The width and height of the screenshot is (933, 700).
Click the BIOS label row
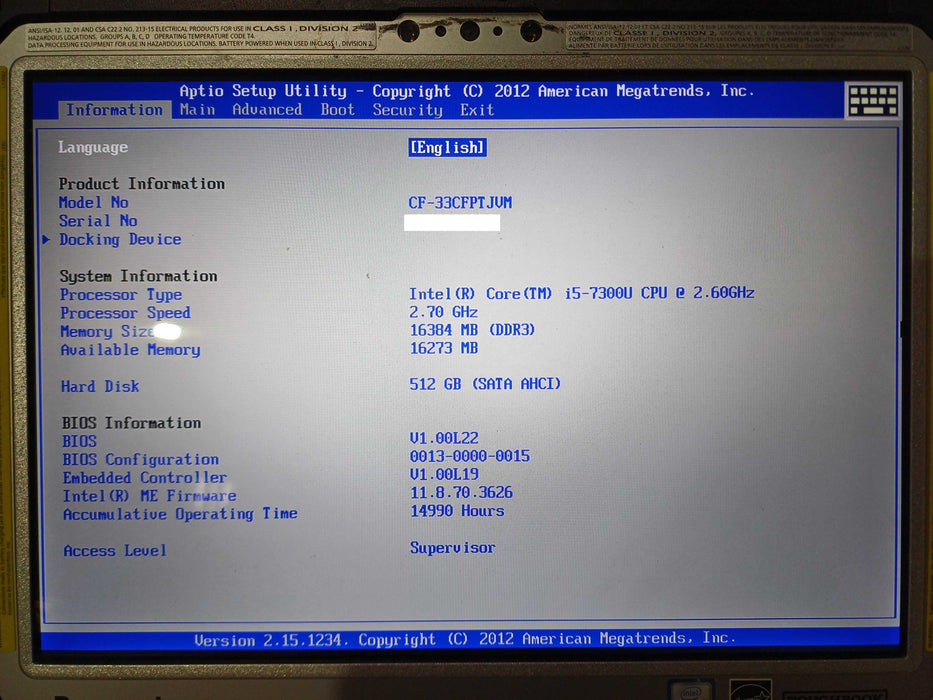click(79, 441)
